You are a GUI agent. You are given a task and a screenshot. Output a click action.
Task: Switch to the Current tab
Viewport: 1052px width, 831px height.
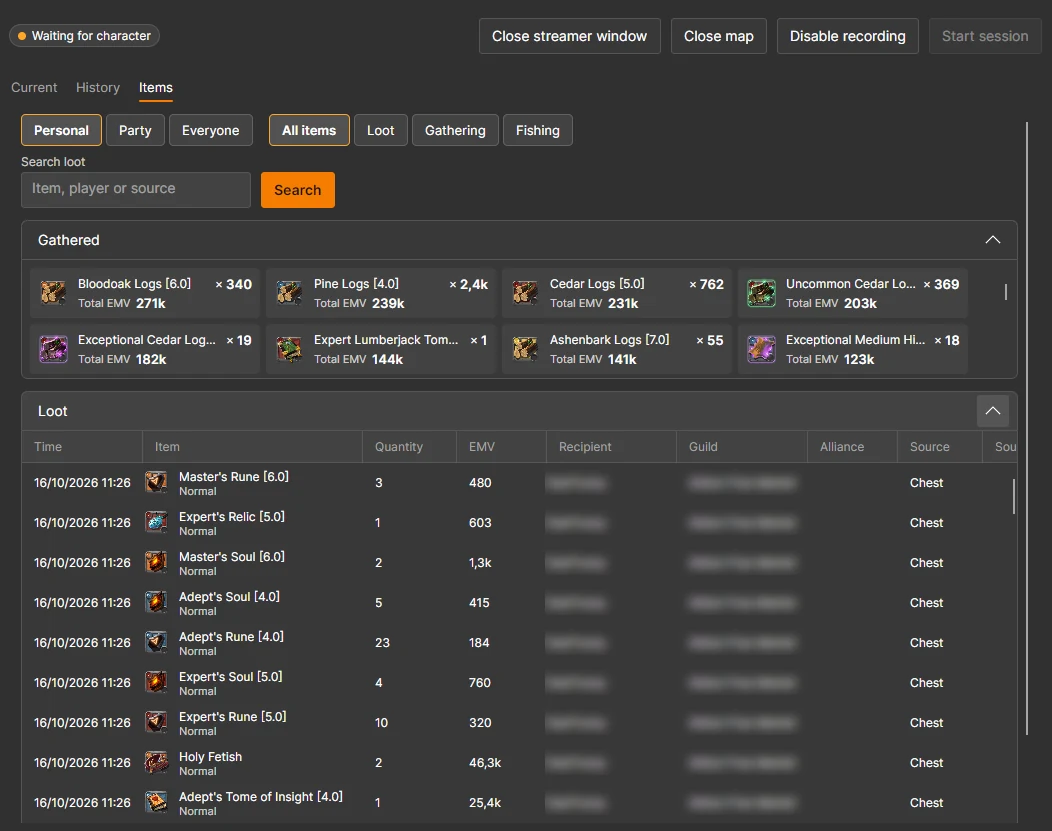click(34, 87)
